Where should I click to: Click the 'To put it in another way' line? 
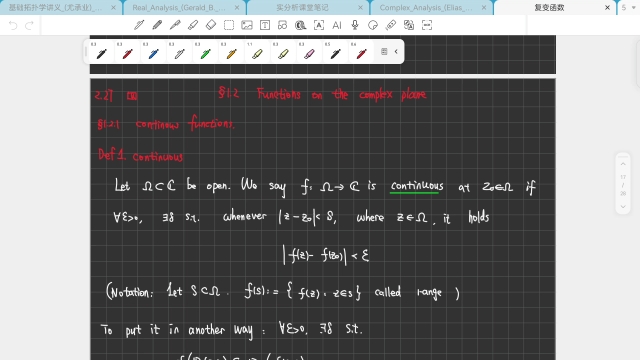tap(231, 329)
